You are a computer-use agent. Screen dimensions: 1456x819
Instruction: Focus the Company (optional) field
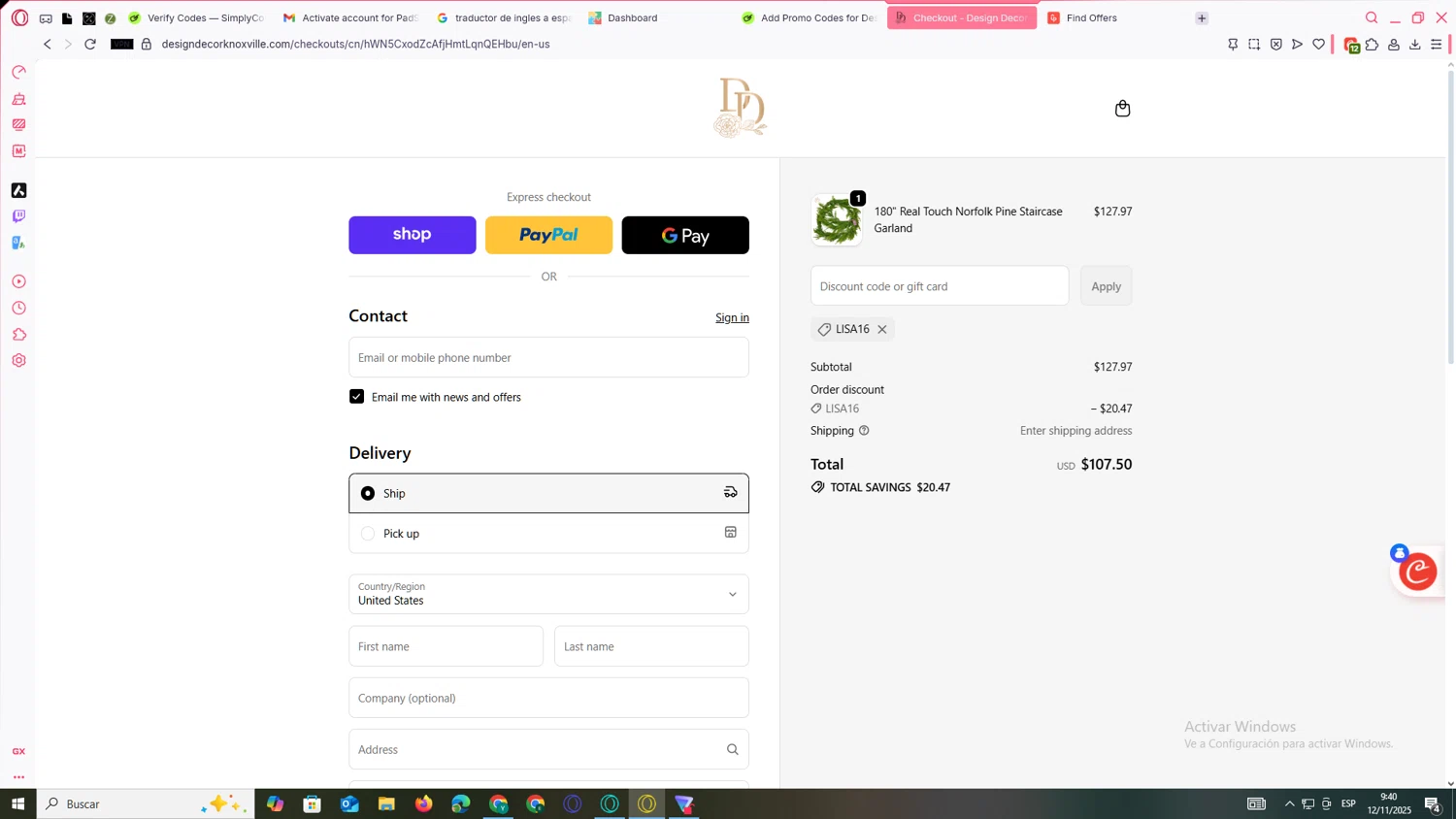pyautogui.click(x=548, y=698)
